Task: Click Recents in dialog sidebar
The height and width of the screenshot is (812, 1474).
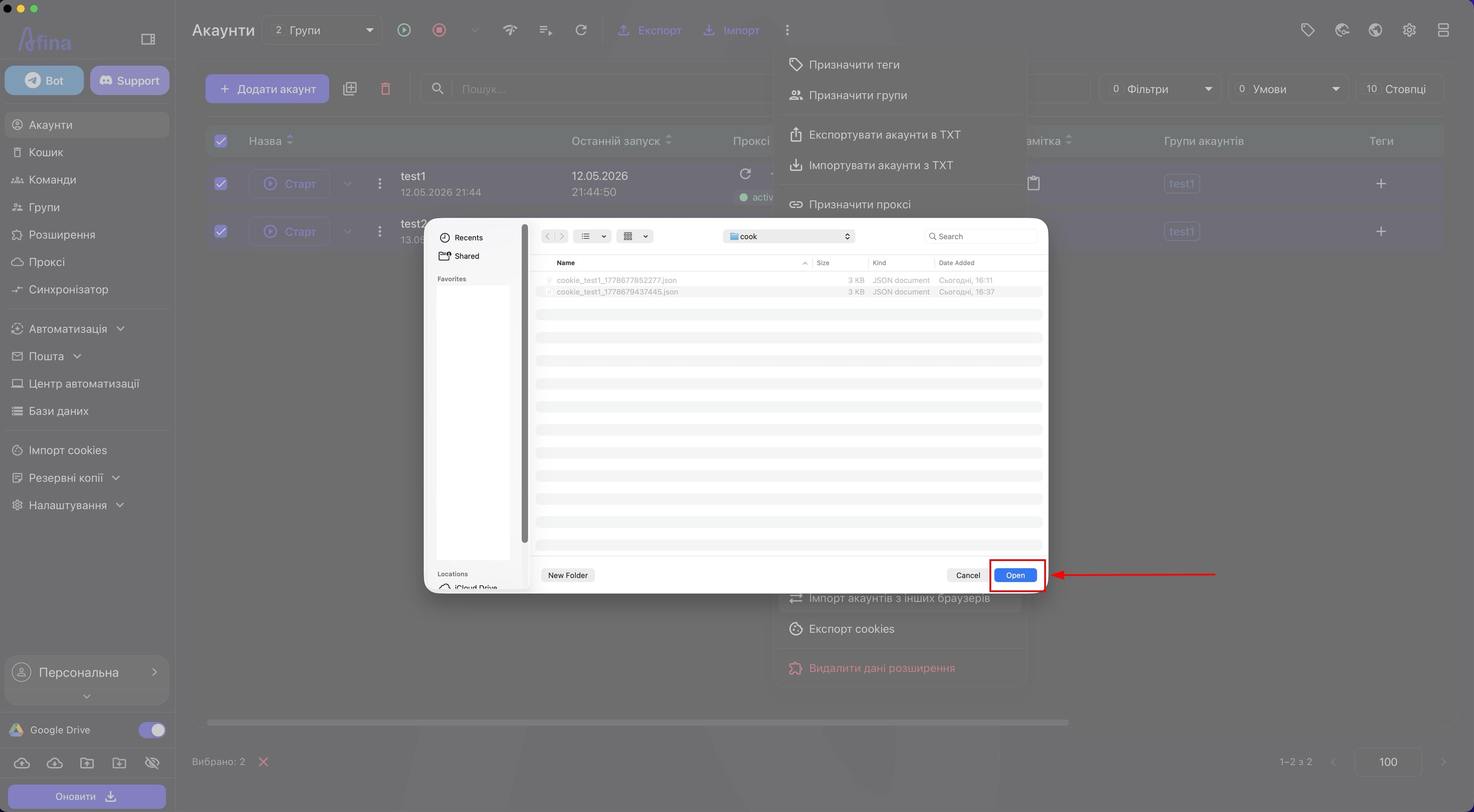Action: click(462, 238)
